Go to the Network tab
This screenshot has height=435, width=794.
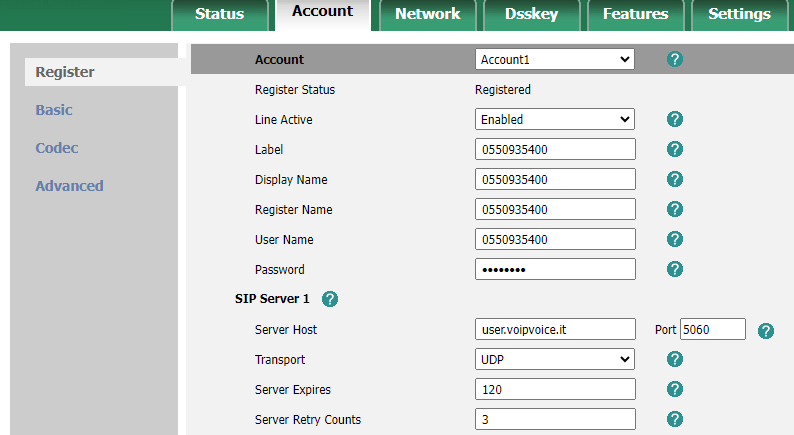[427, 15]
